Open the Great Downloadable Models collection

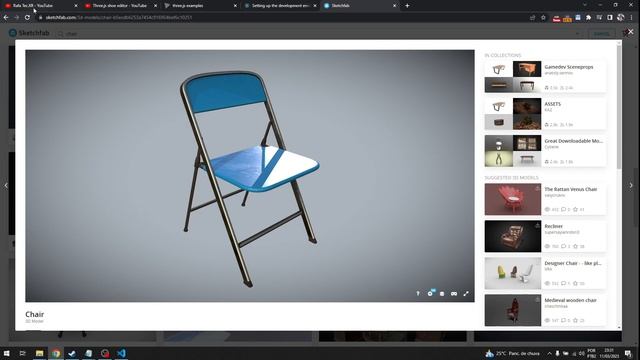point(573,141)
